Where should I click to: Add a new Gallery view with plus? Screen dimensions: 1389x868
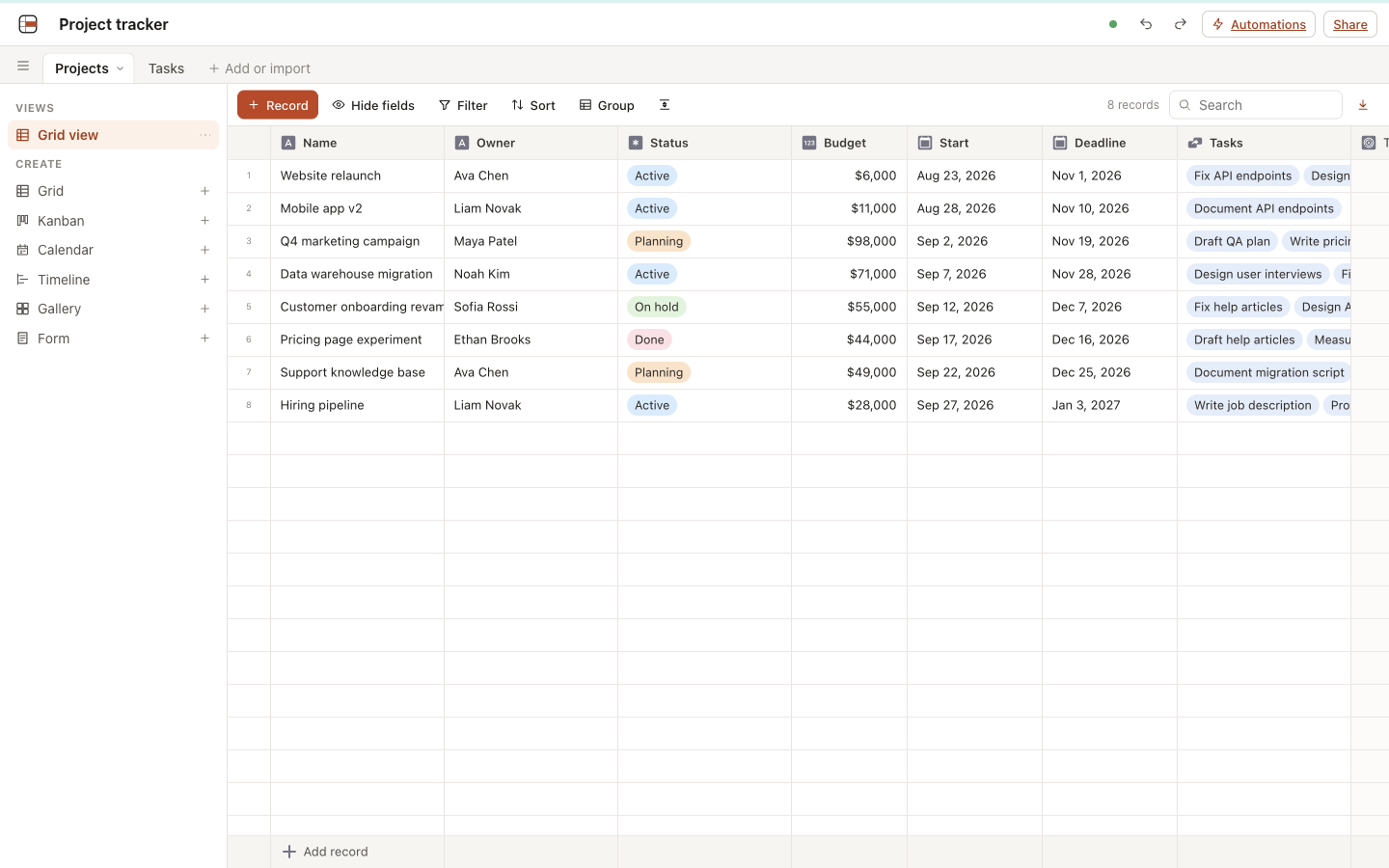point(204,309)
